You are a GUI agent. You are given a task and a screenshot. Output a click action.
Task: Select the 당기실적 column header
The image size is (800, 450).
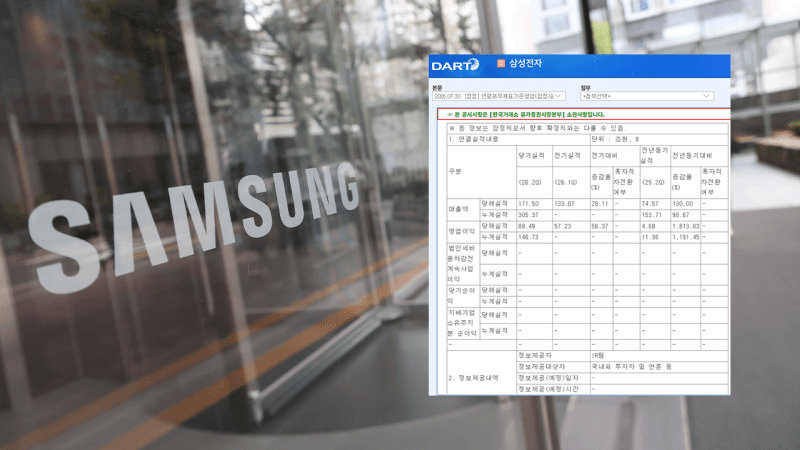coord(531,156)
